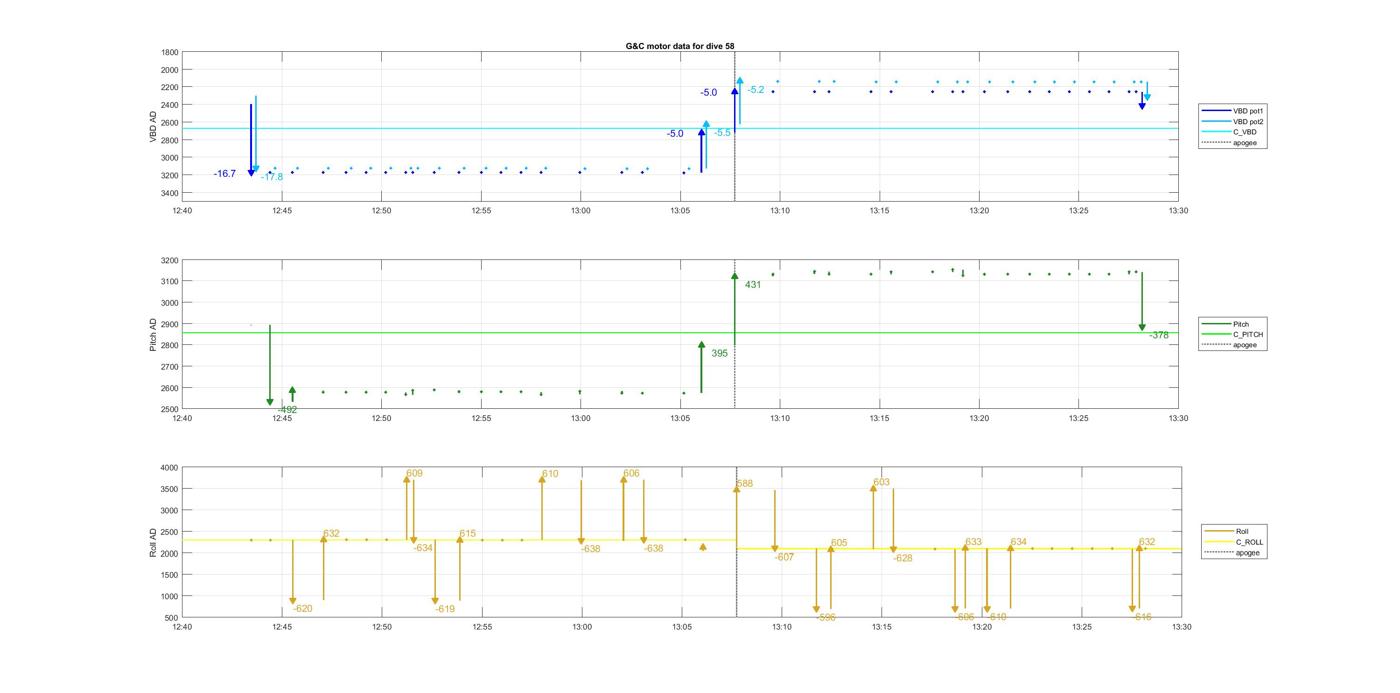This screenshot has width=1400, height=693.
Task: Click the '-17.8' data label
Action: click(x=272, y=177)
